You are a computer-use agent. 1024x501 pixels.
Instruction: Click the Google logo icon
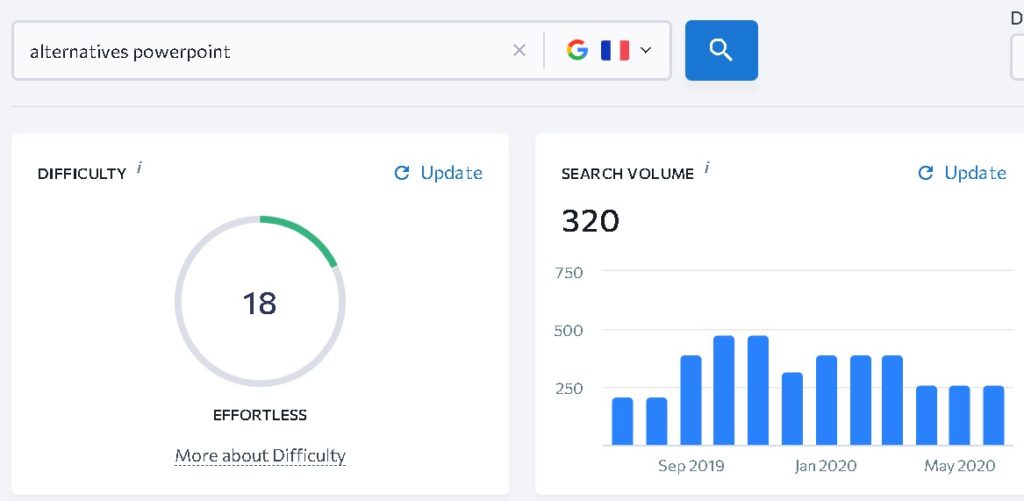(577, 50)
